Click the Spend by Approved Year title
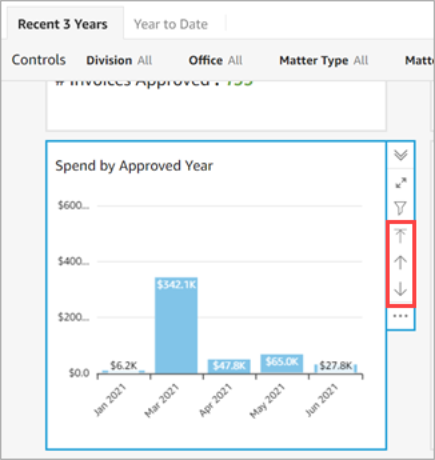Viewport: 435px width, 460px height. [134, 166]
